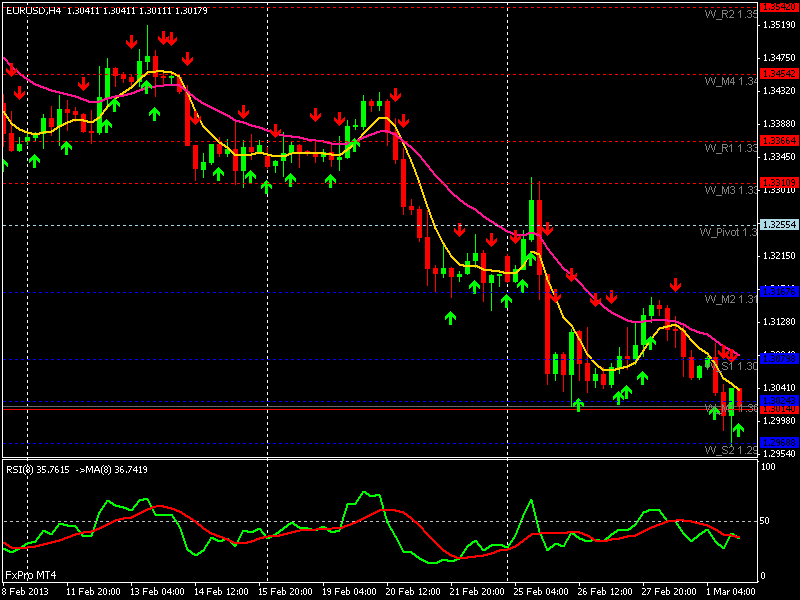
Task: Click the 26 Feb 12:00 time label
Action: 605,592
